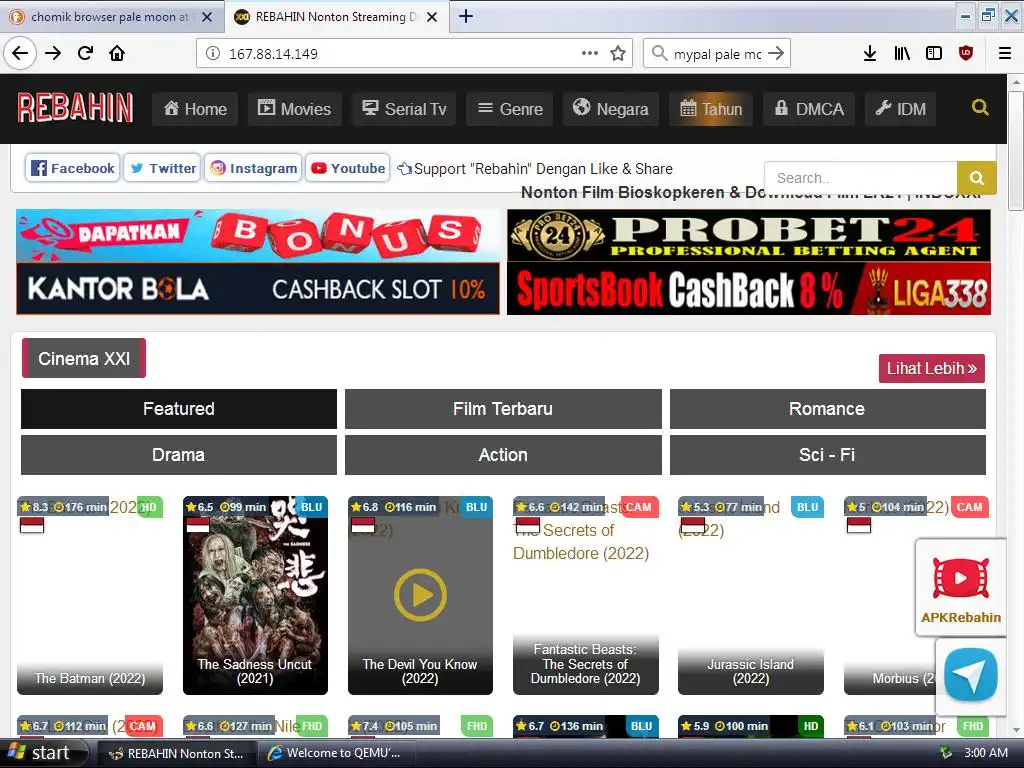The image size is (1024, 768).
Task: Click the taskbar clock showing 3:00 AM
Action: coord(985,753)
